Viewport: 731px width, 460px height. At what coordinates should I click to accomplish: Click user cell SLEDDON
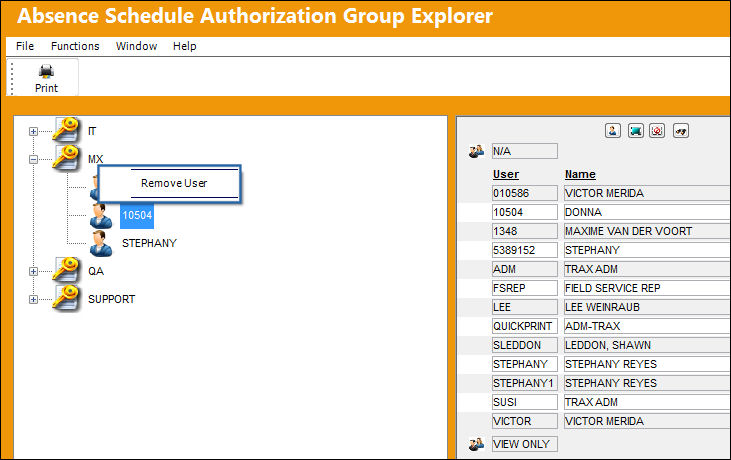tap(524, 345)
